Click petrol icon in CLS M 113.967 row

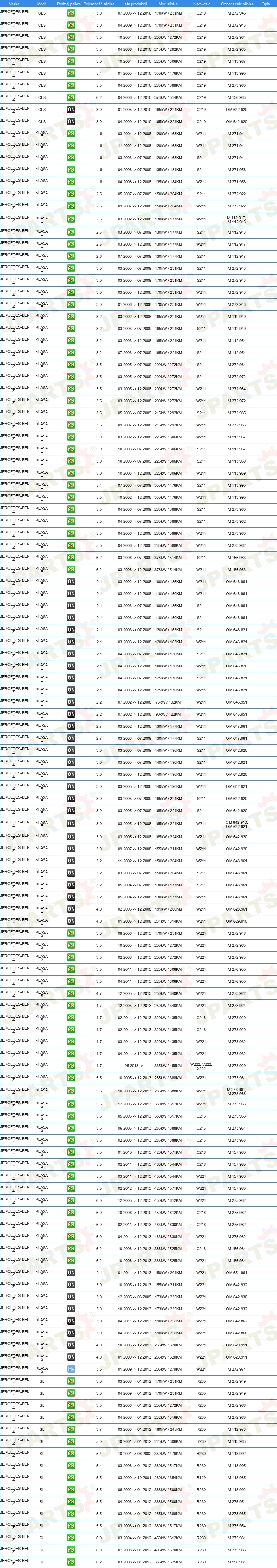tap(71, 61)
